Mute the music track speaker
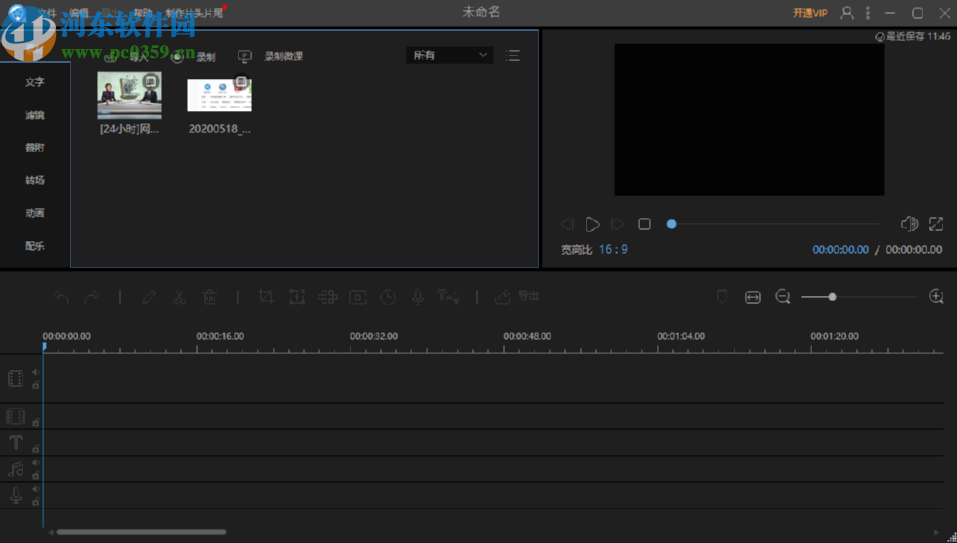This screenshot has height=543, width=957. (36, 463)
